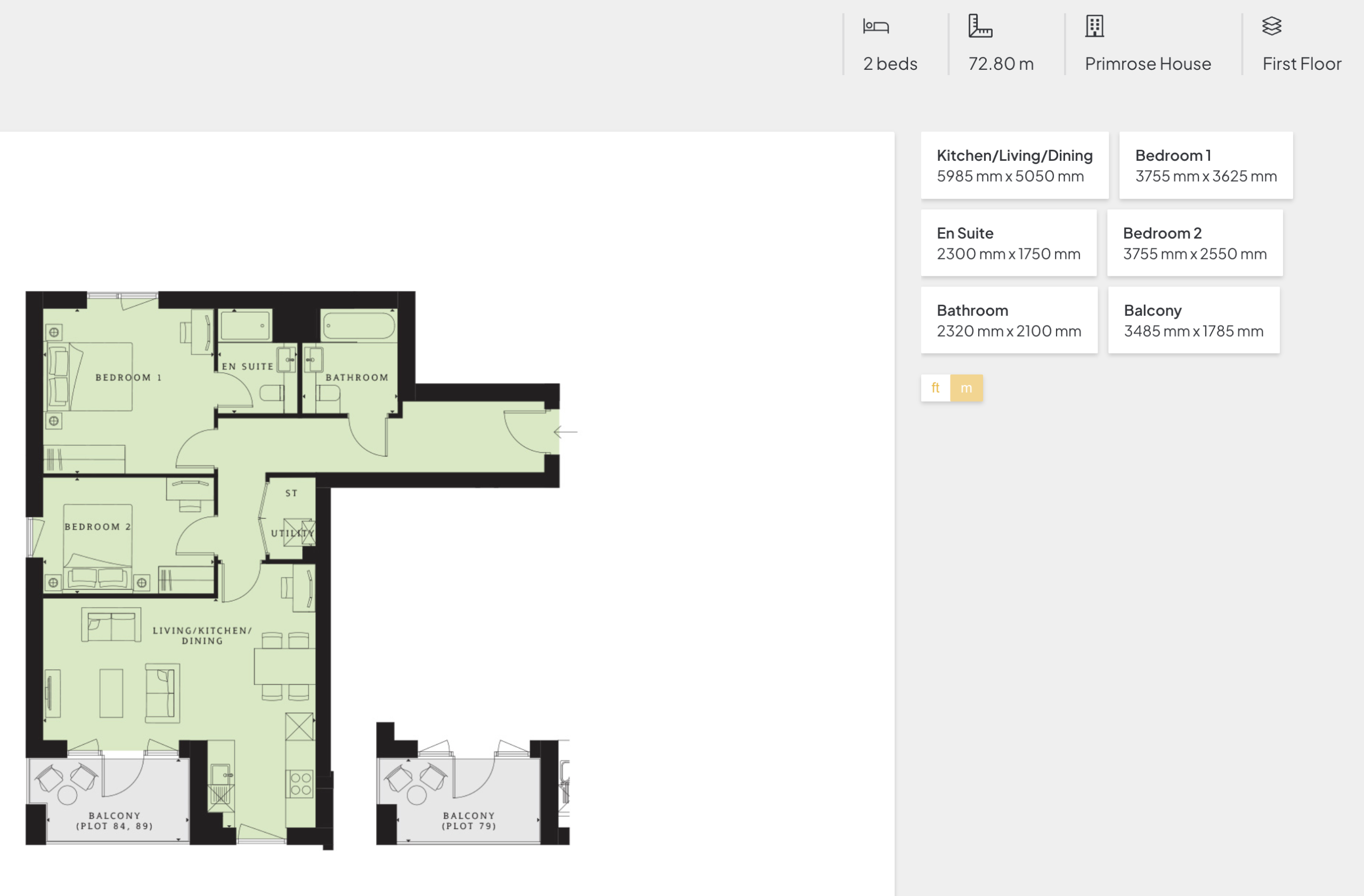Click the First Floor text label
The width and height of the screenshot is (1364, 896).
[1302, 63]
